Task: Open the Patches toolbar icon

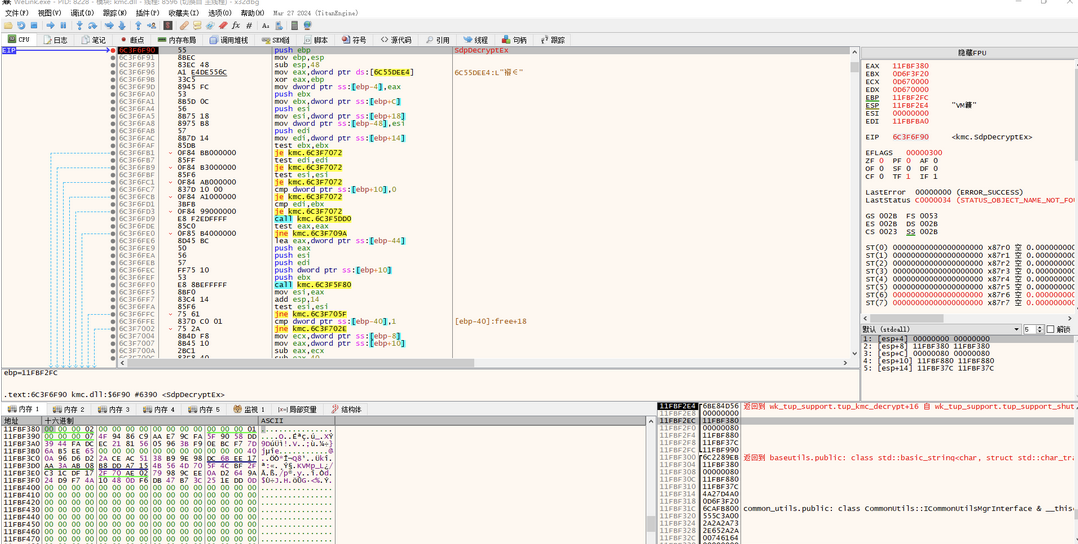Action: (x=184, y=25)
